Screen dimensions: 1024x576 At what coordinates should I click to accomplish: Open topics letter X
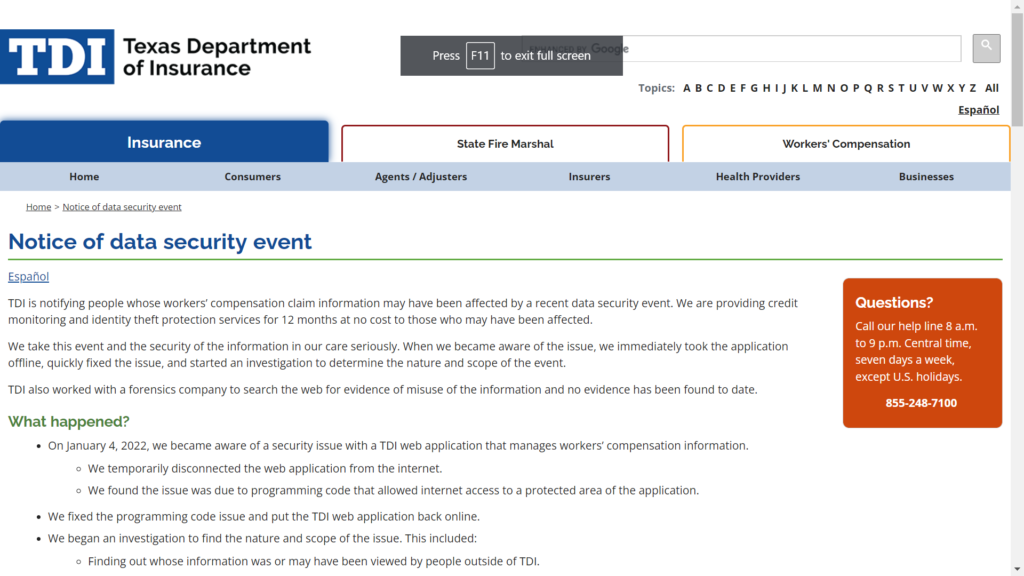coord(951,88)
